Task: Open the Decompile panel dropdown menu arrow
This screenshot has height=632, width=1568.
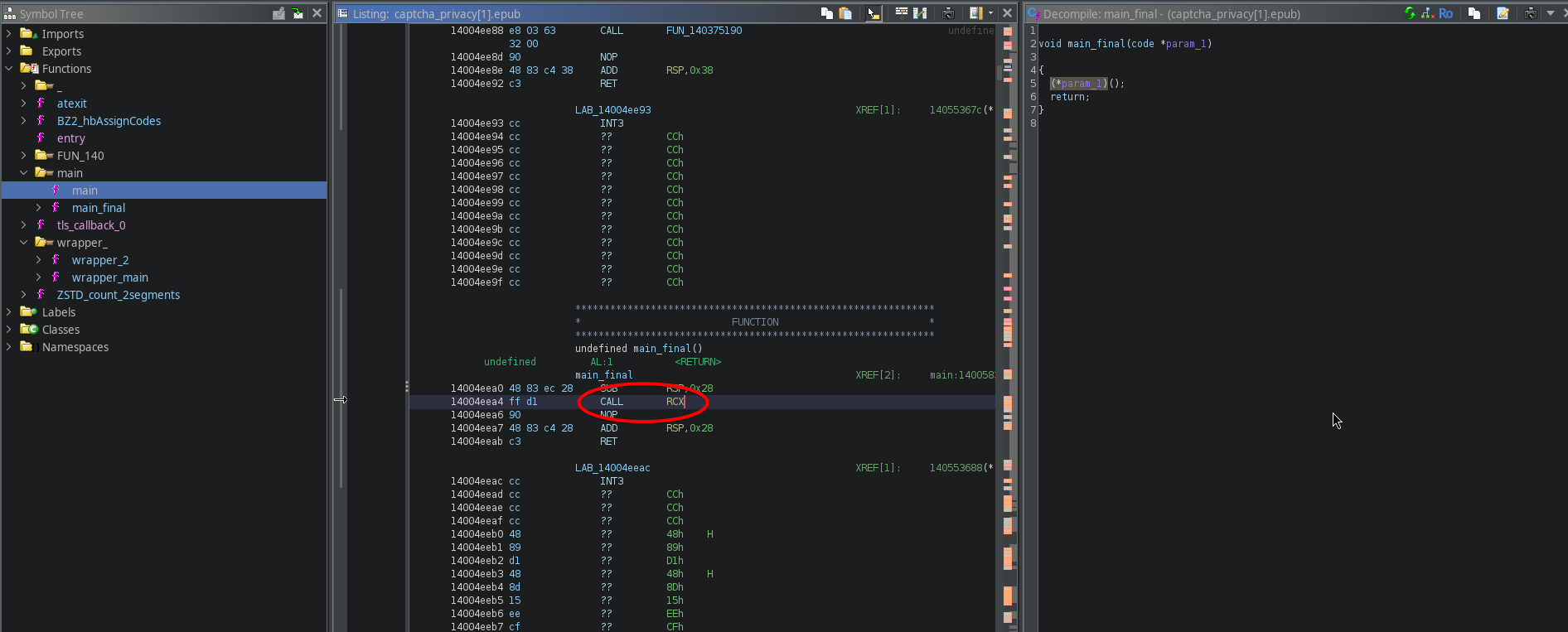Action: coord(1551,13)
